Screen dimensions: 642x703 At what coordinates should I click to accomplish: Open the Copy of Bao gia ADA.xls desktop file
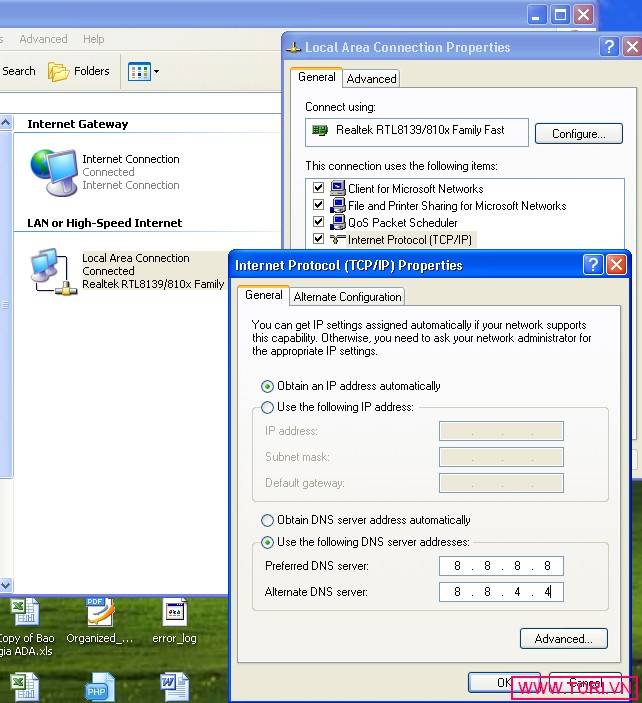[26, 628]
